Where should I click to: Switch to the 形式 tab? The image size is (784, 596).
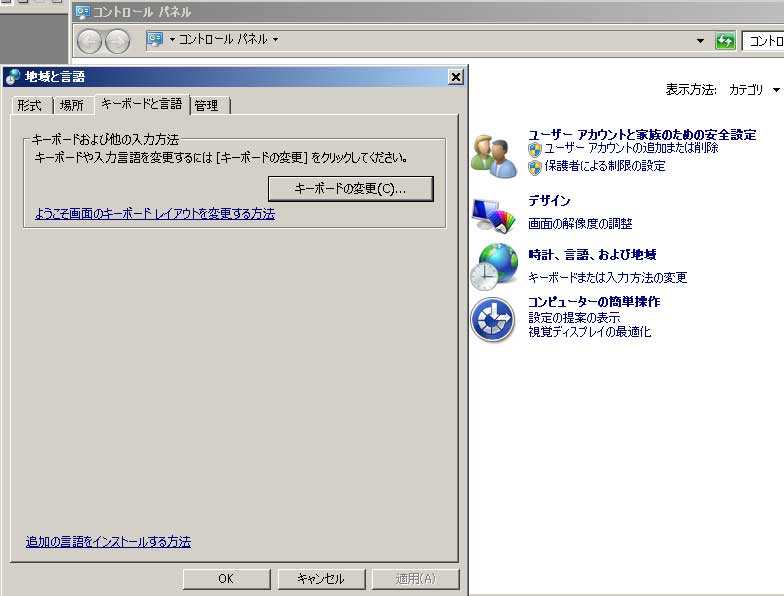click(29, 105)
